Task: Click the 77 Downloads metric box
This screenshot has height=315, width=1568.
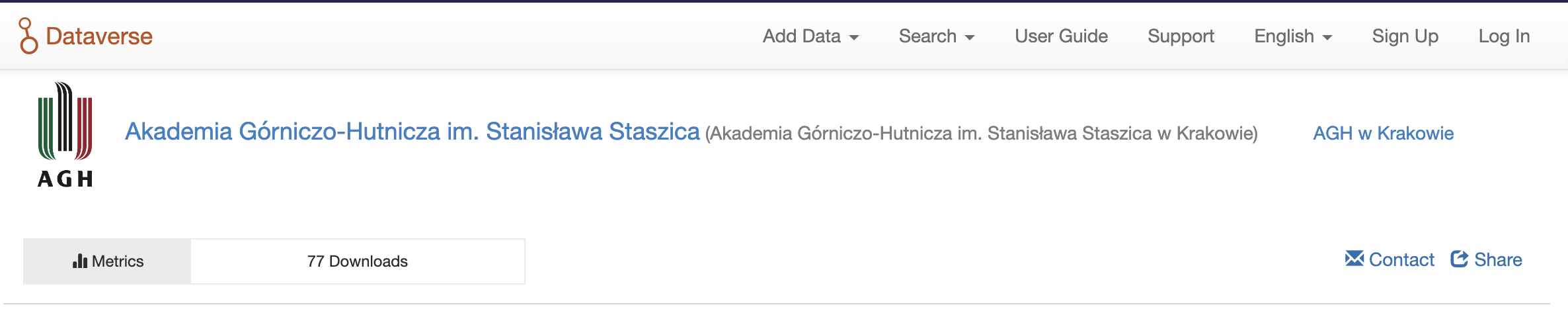Action: [358, 261]
